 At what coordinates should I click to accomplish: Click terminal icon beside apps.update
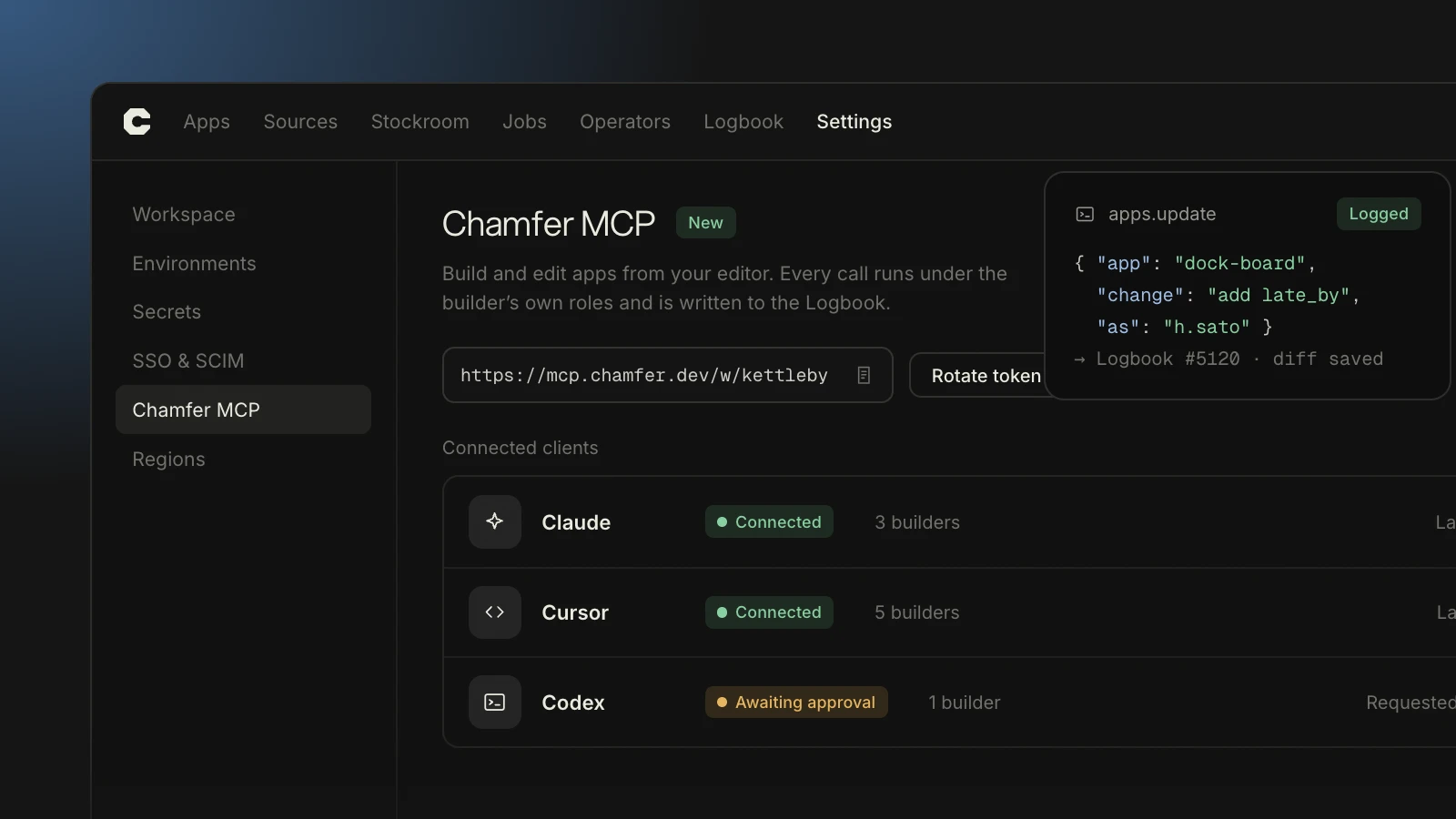pos(1085,214)
